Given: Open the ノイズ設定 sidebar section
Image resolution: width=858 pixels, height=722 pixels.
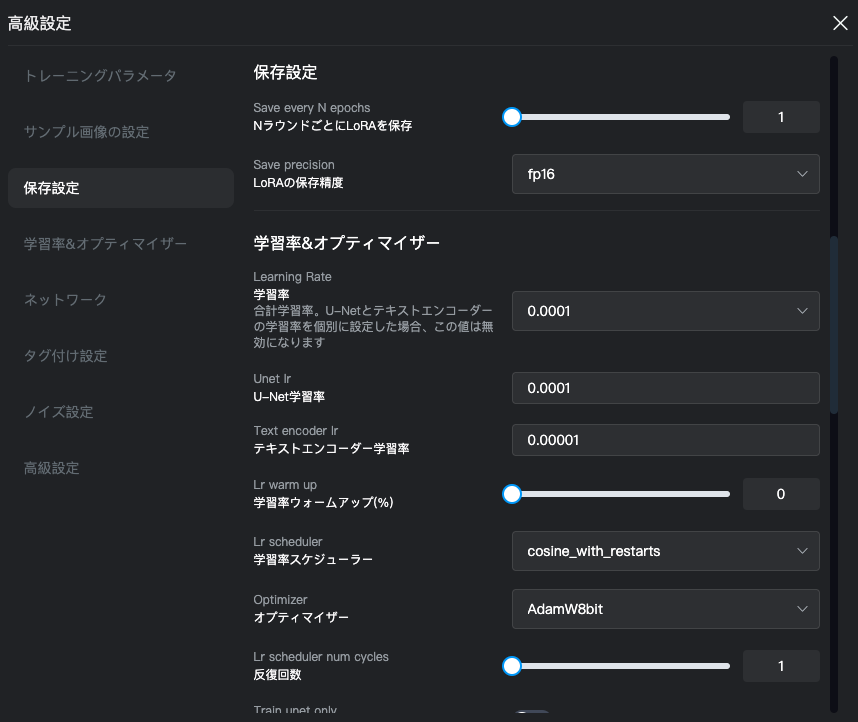Looking at the screenshot, I should tap(59, 412).
